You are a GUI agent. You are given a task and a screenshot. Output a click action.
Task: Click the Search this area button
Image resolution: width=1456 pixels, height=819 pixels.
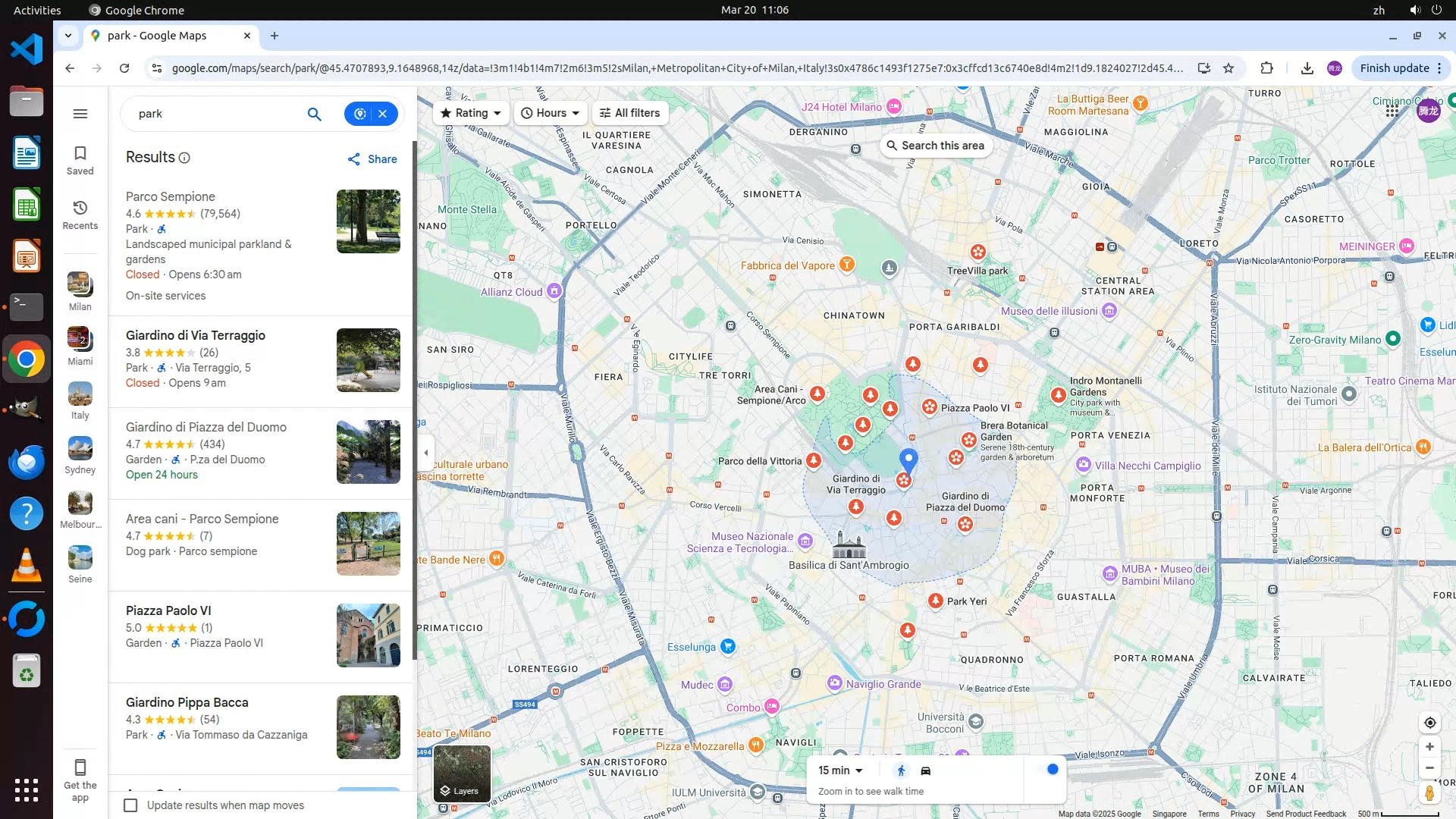(x=936, y=146)
